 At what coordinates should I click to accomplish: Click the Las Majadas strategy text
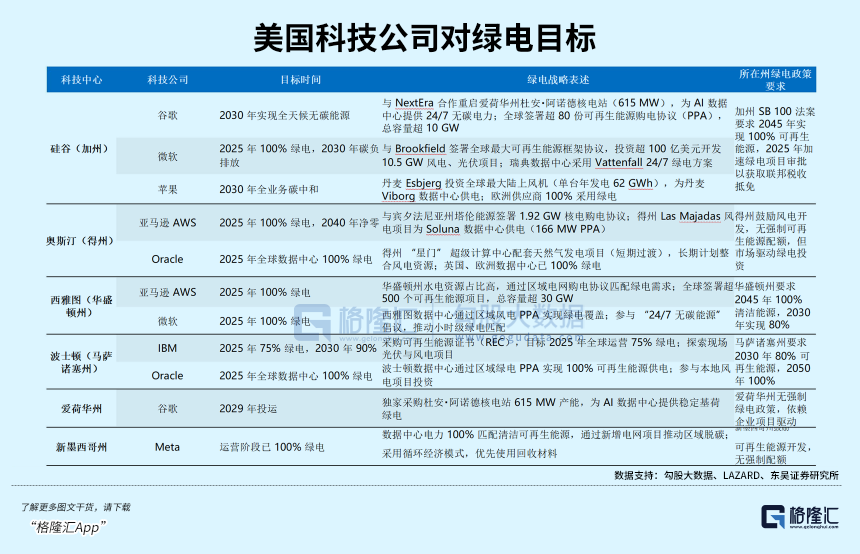click(x=557, y=223)
